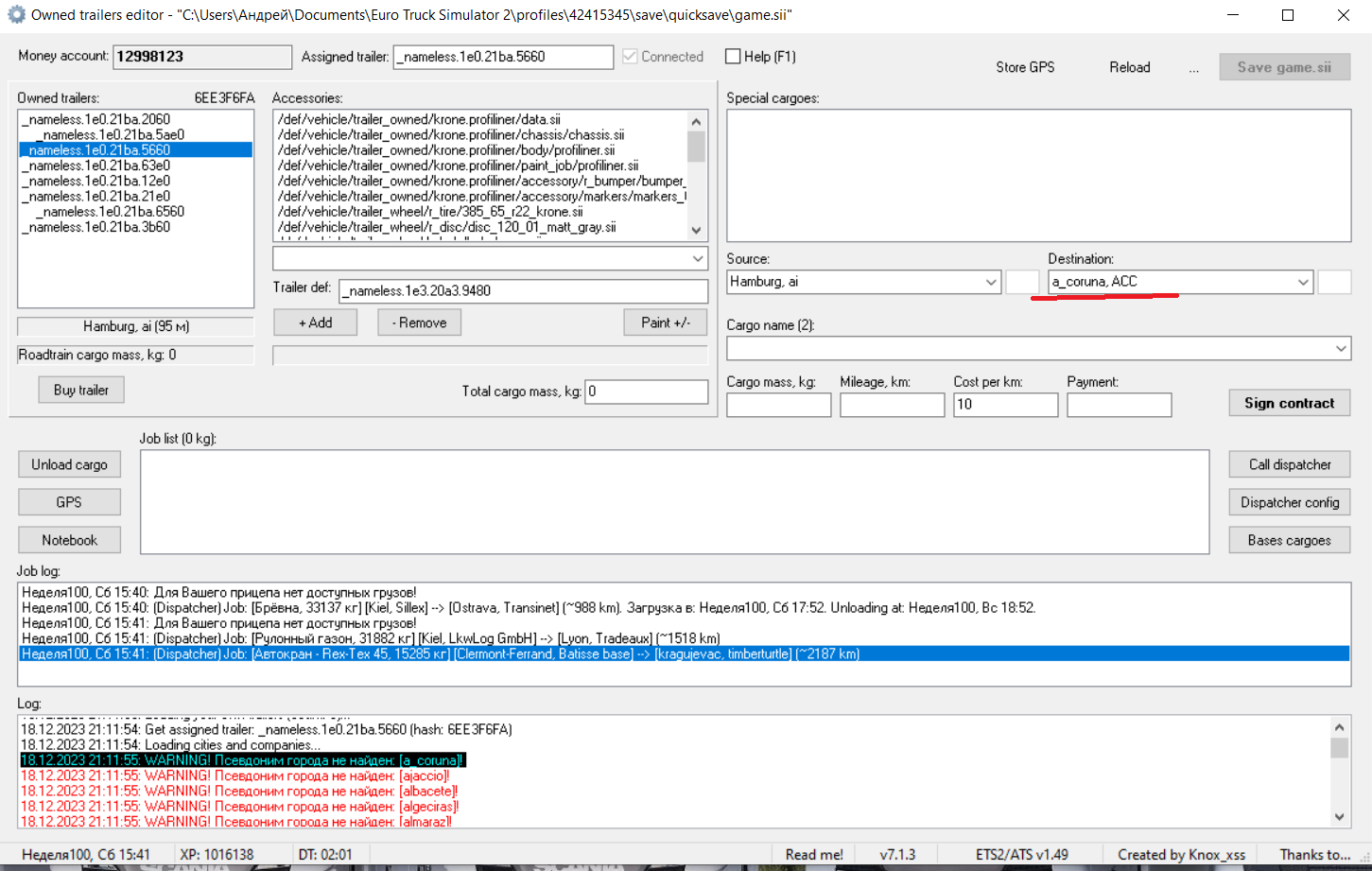Open the ellipsis (...) menu item
This screenshot has height=871, width=1372.
click(1194, 67)
